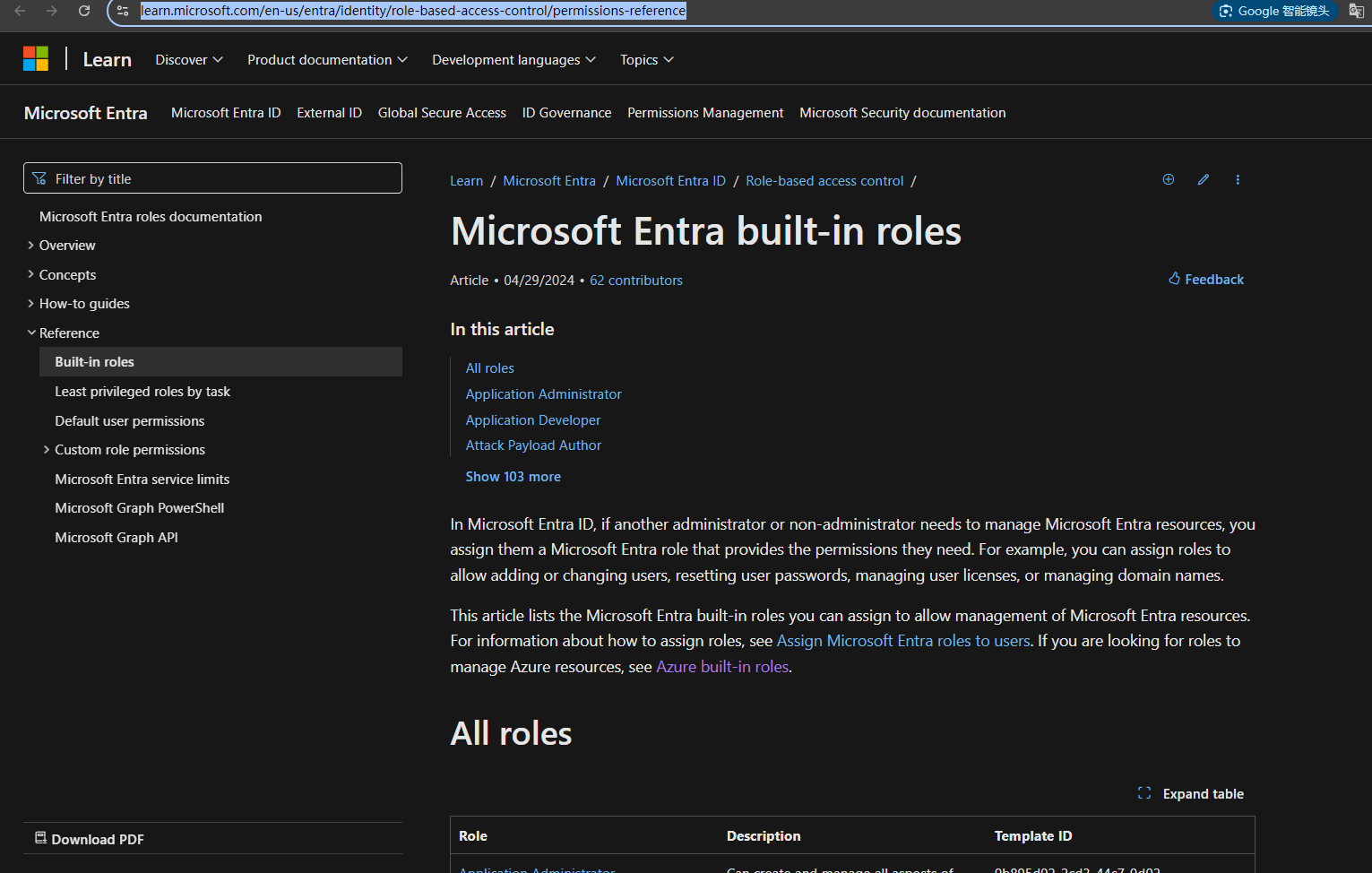The width and height of the screenshot is (1372, 873).
Task: Click the filter icon in sidebar search
Action: click(x=39, y=178)
